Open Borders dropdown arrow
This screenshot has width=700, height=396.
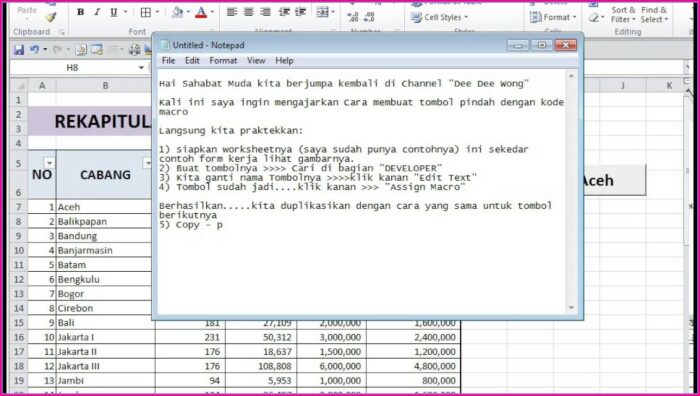(x=157, y=13)
